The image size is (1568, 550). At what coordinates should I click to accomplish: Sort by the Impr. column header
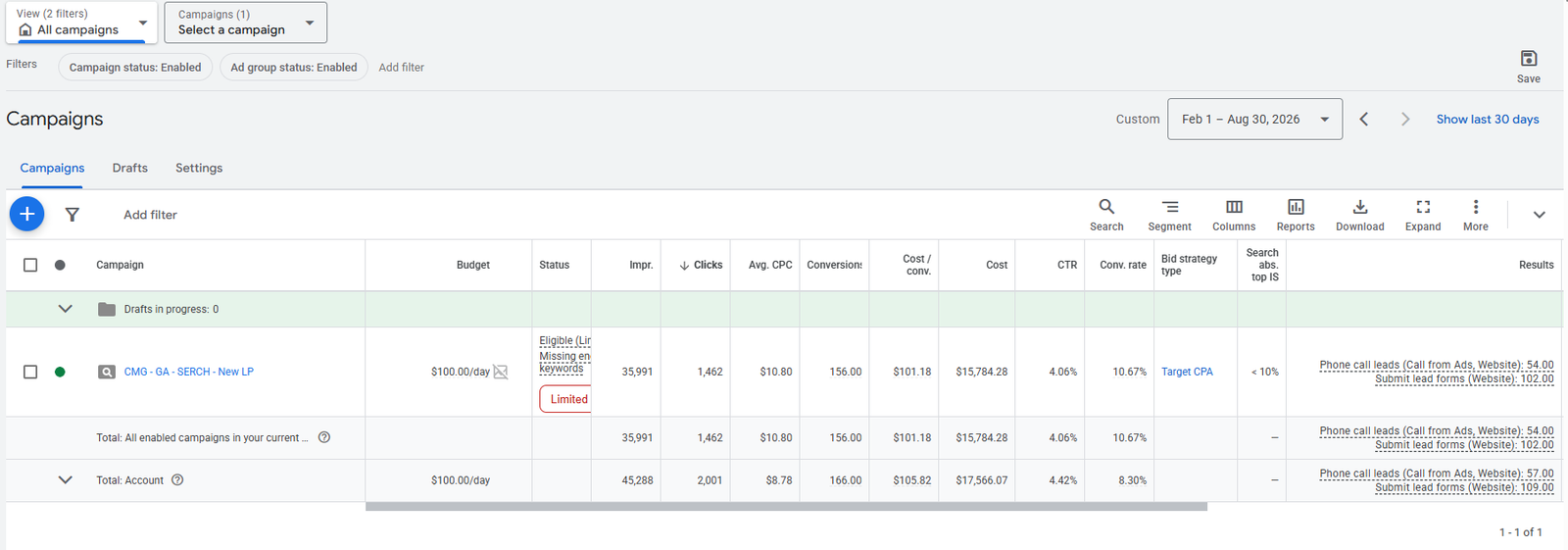641,265
